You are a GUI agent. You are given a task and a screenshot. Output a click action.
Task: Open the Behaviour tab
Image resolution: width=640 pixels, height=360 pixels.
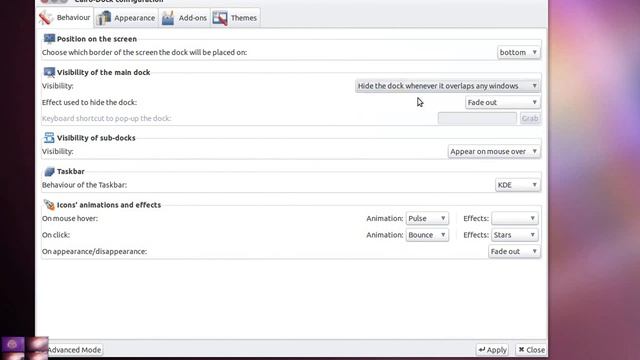(x=64, y=18)
